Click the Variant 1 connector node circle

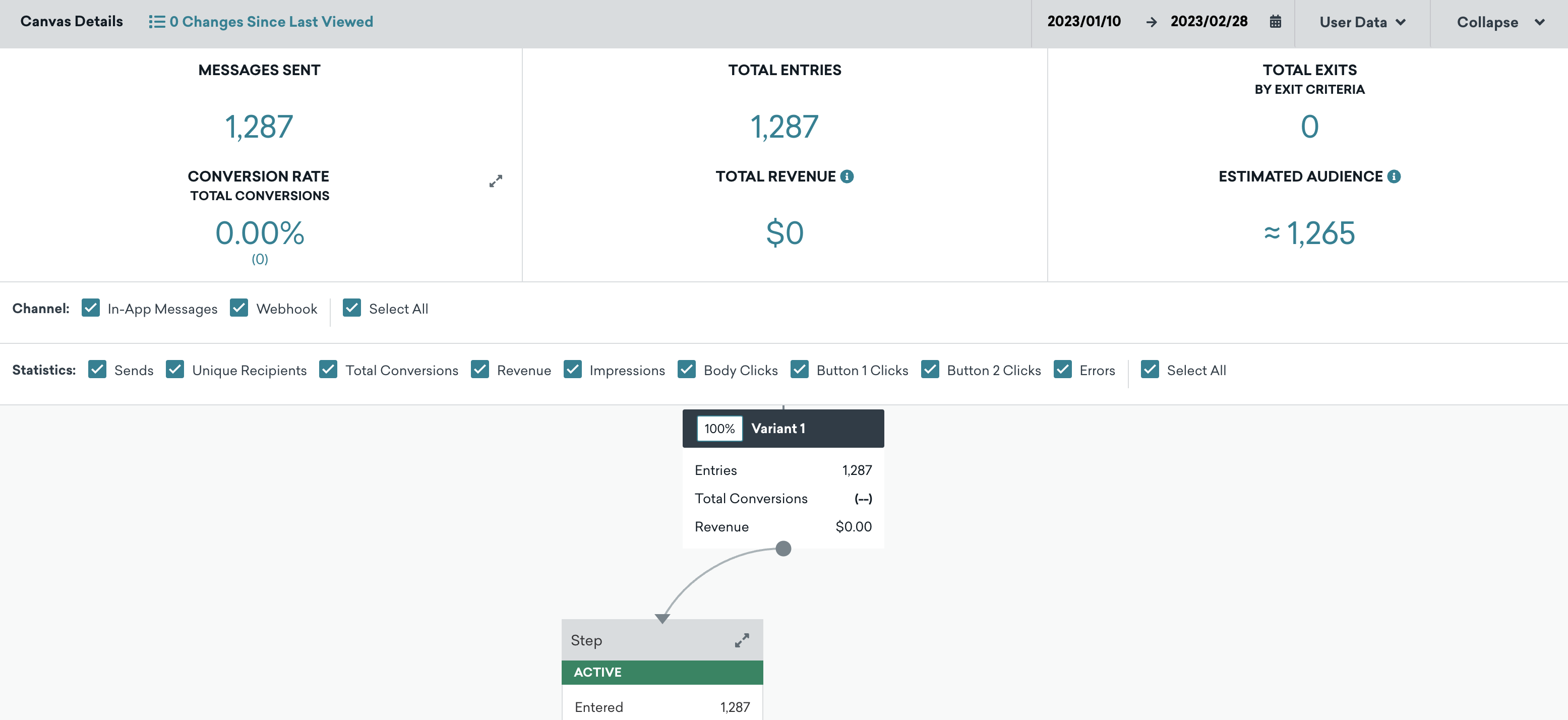pyautogui.click(x=783, y=549)
